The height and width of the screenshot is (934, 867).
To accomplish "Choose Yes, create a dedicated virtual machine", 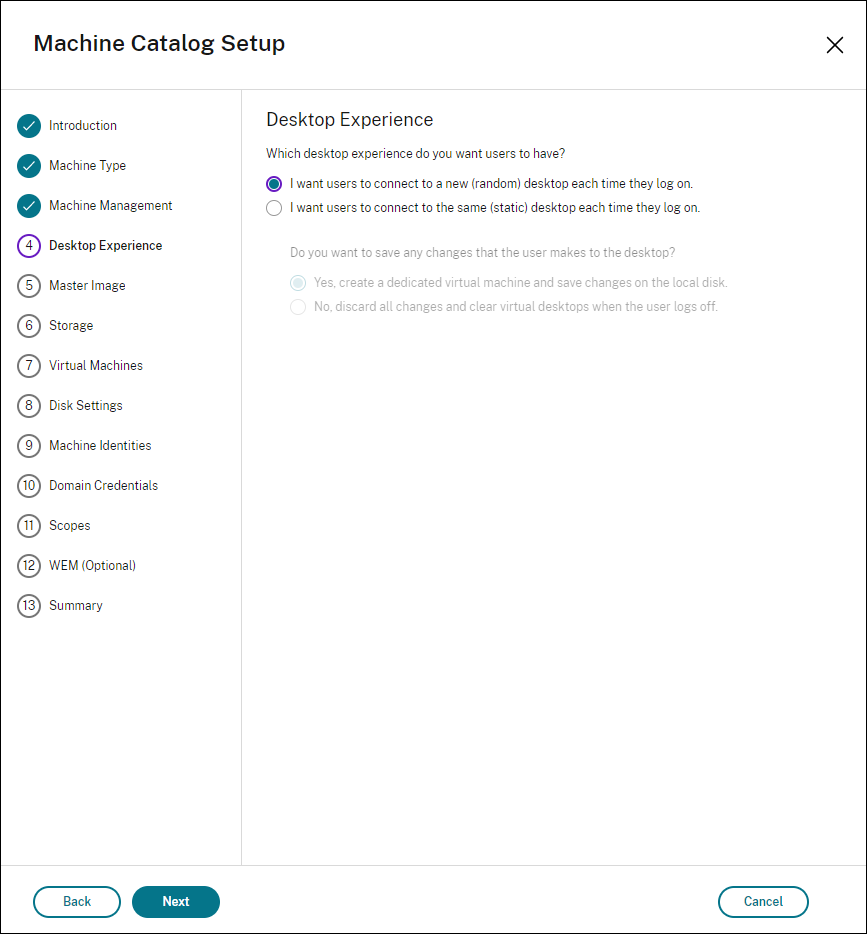I will (298, 282).
